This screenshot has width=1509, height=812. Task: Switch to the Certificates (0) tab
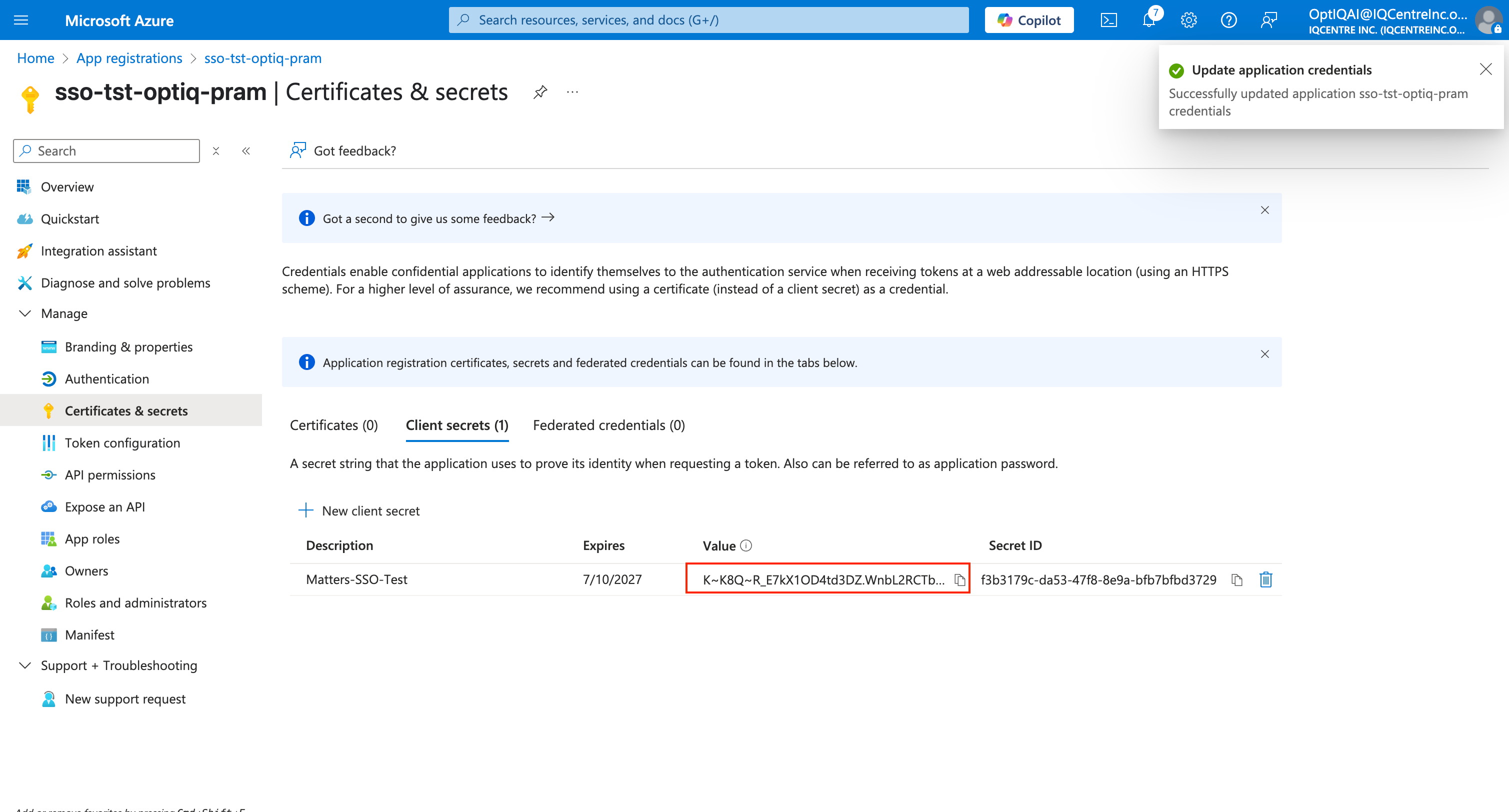point(334,425)
